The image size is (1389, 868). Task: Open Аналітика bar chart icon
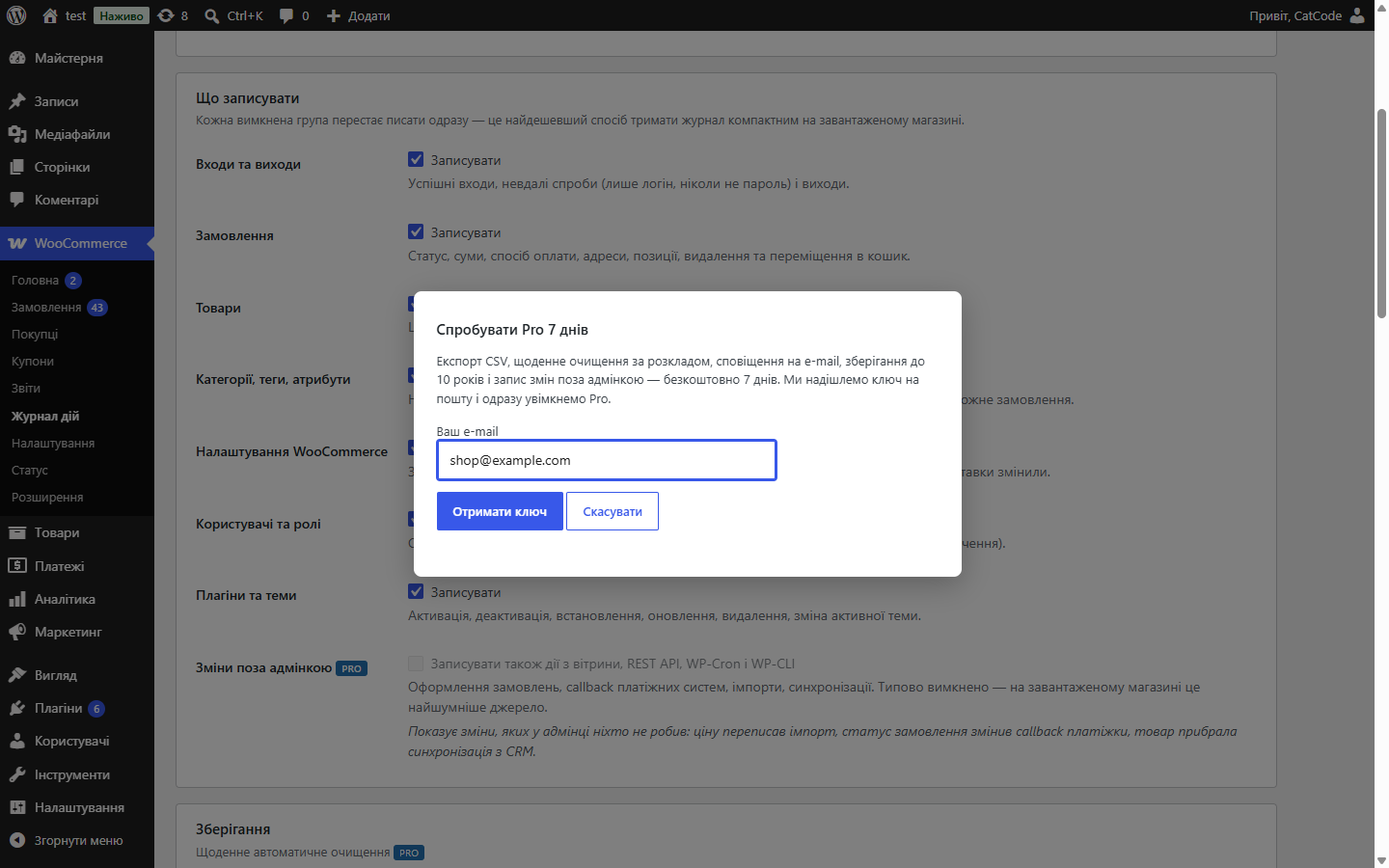click(17, 599)
